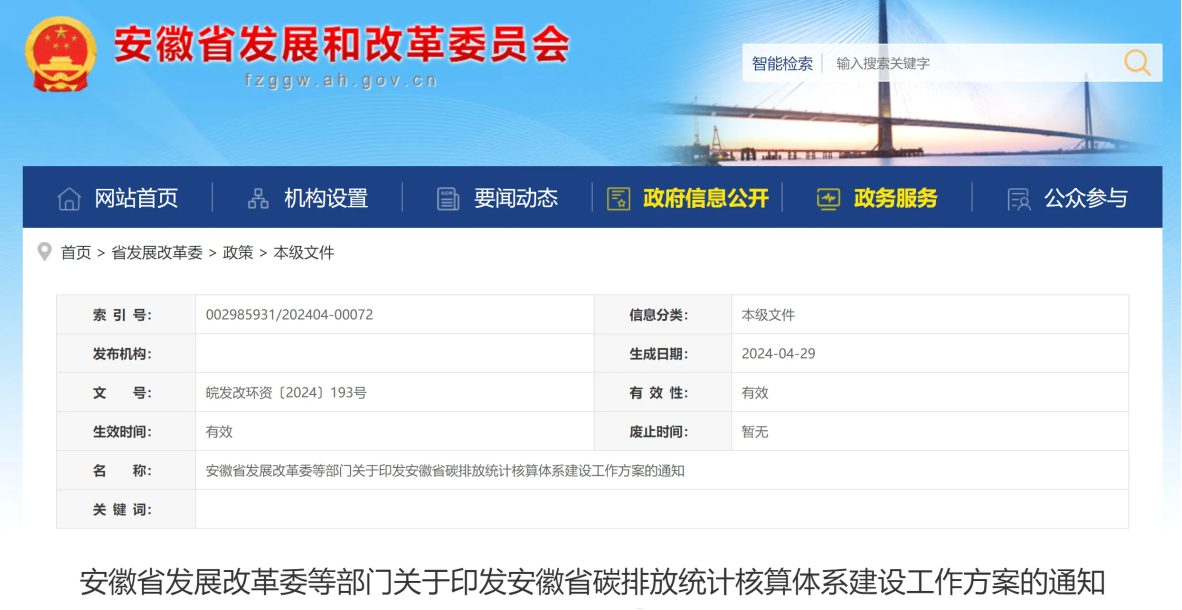Click the 发布机构 label cell
The width and height of the screenshot is (1182, 610).
[126, 354]
